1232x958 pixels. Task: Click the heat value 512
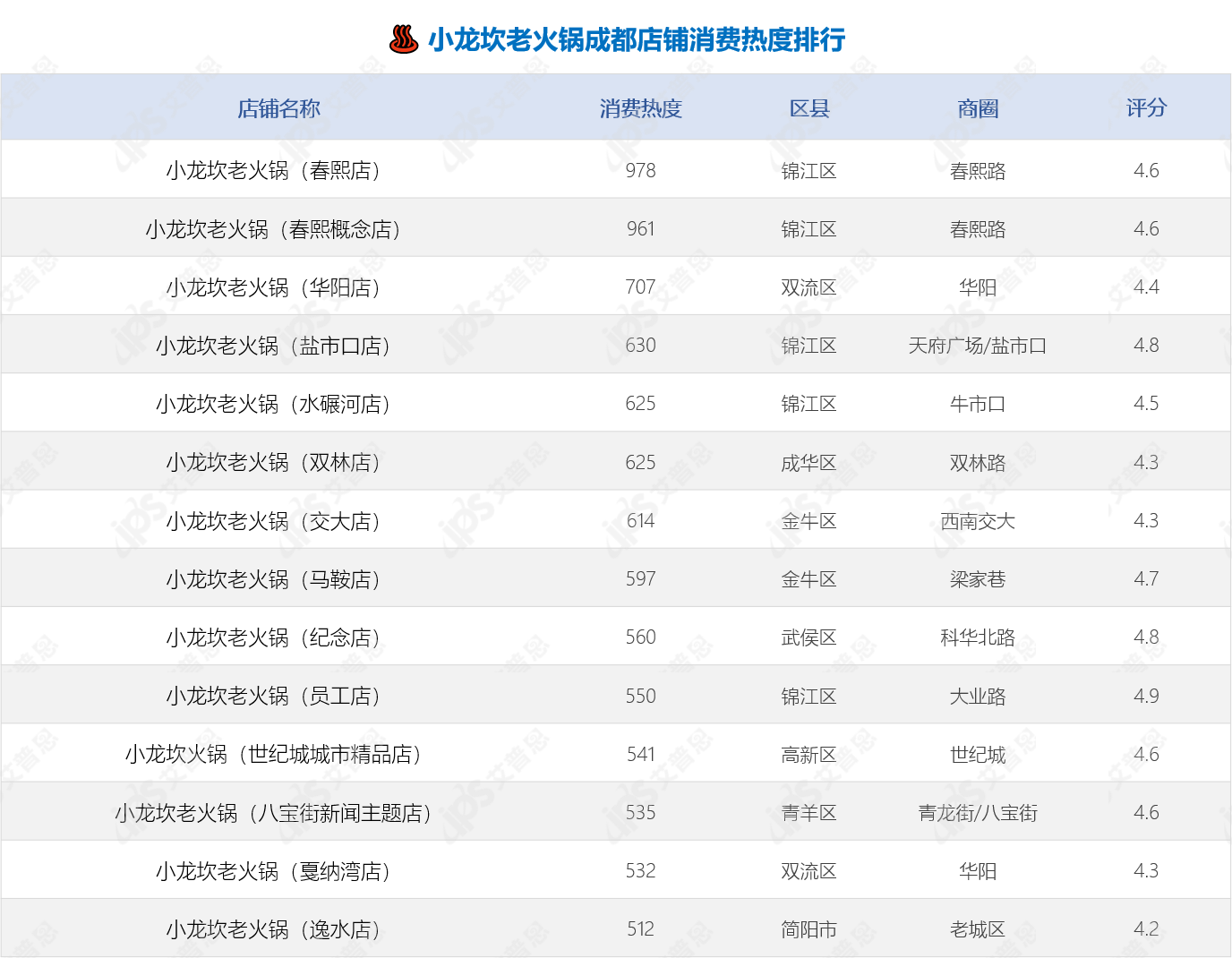point(641,928)
